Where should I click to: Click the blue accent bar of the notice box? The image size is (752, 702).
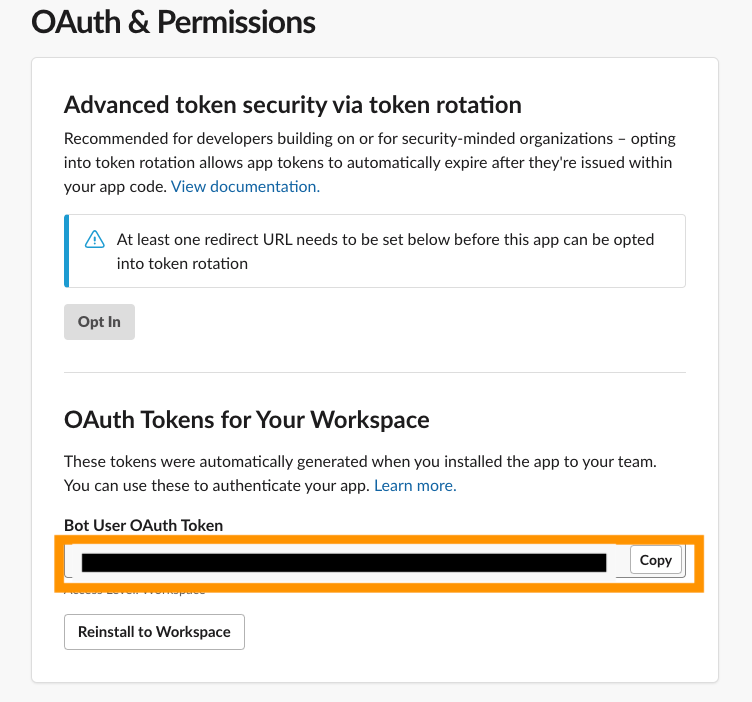[x=67, y=251]
